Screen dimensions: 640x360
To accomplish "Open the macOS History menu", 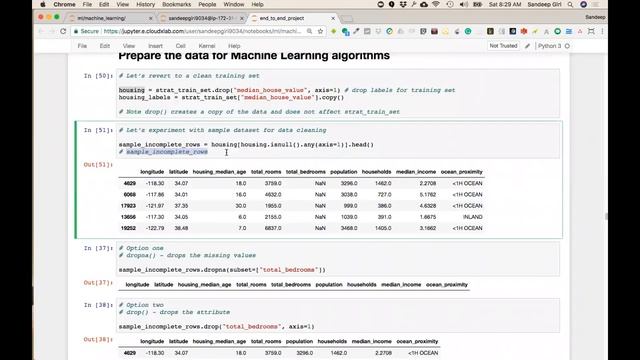I will pyautogui.click(x=145, y=4).
